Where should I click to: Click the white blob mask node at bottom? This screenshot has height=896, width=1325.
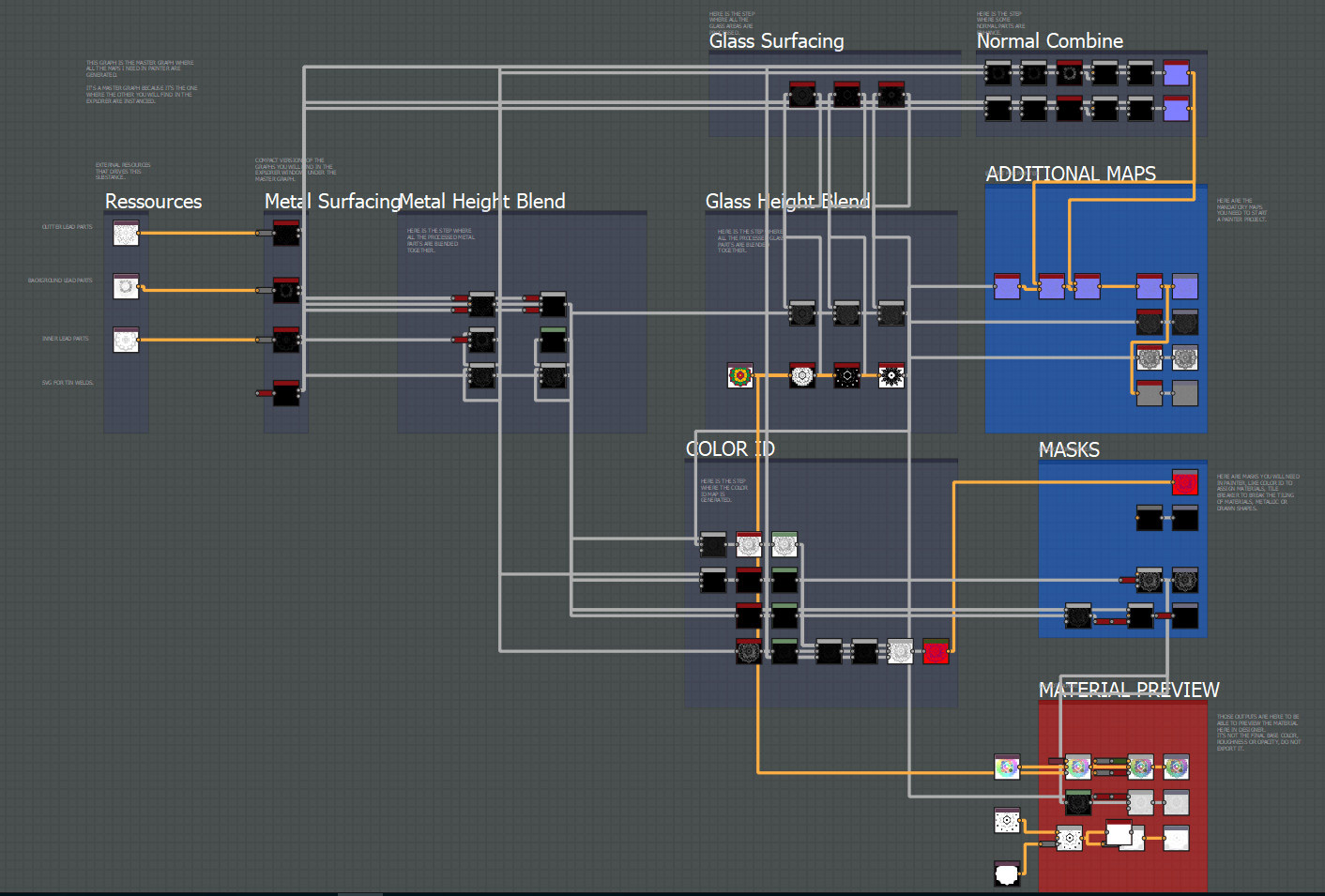point(1007,873)
